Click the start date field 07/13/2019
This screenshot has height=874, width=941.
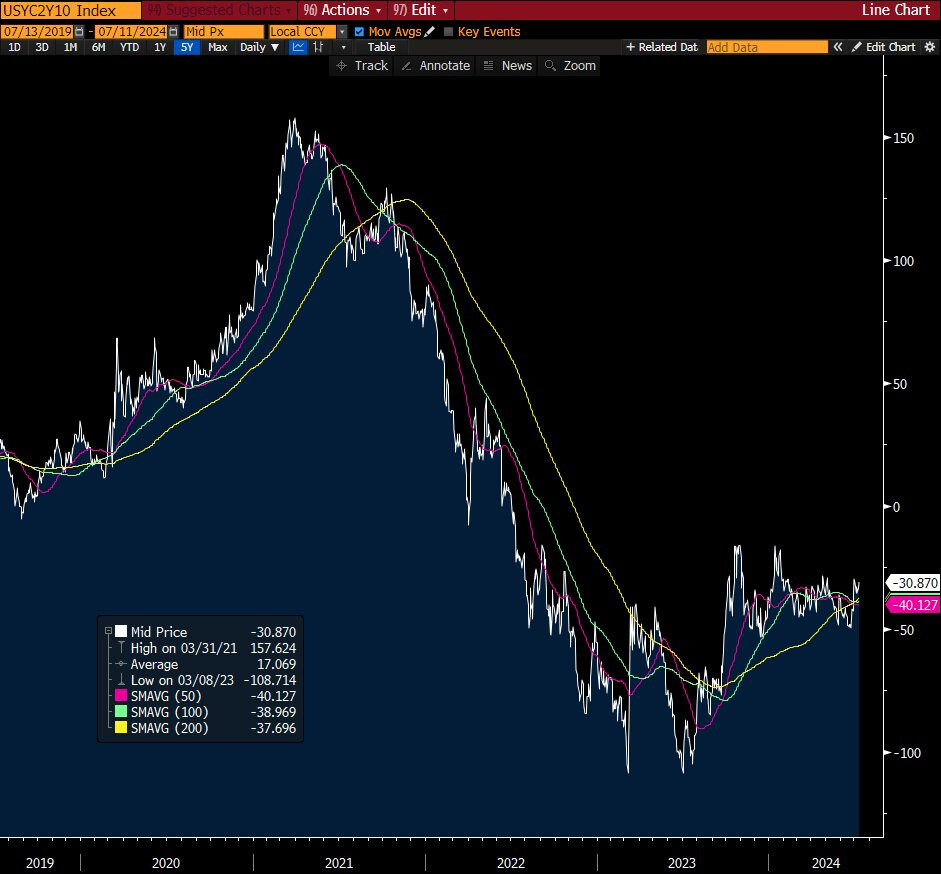click(x=37, y=31)
